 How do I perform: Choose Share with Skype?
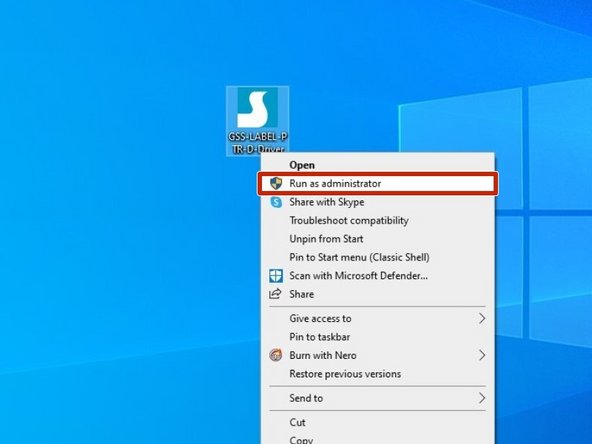[378, 202]
